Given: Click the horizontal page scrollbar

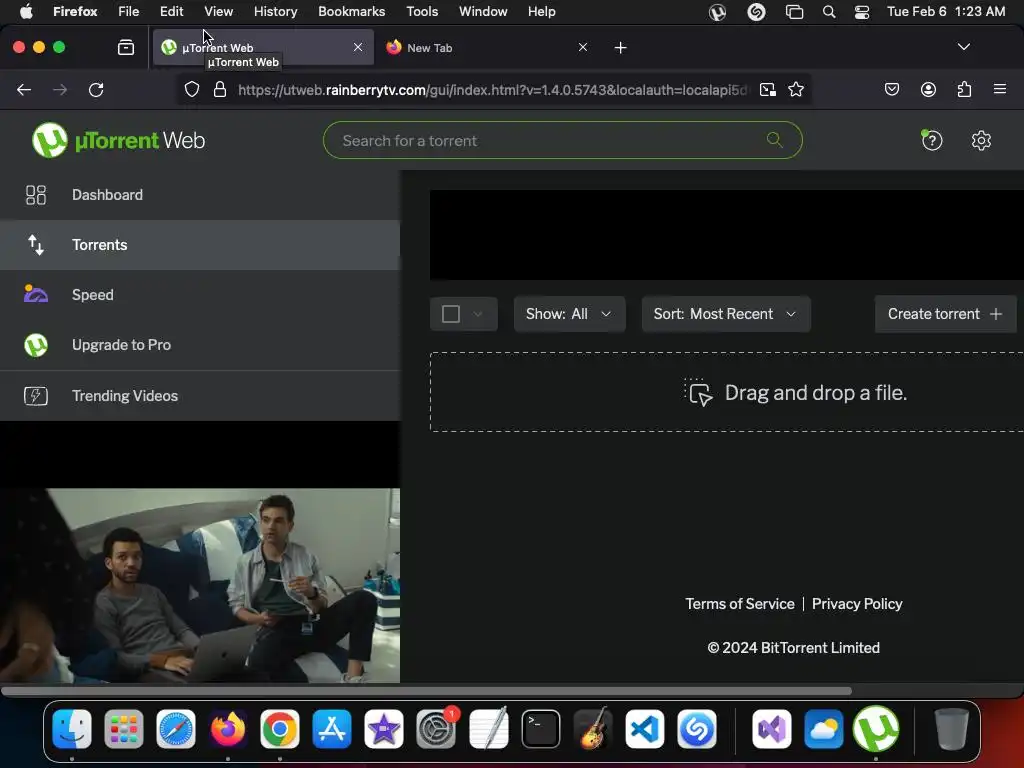Looking at the screenshot, I should pyautogui.click(x=426, y=691).
